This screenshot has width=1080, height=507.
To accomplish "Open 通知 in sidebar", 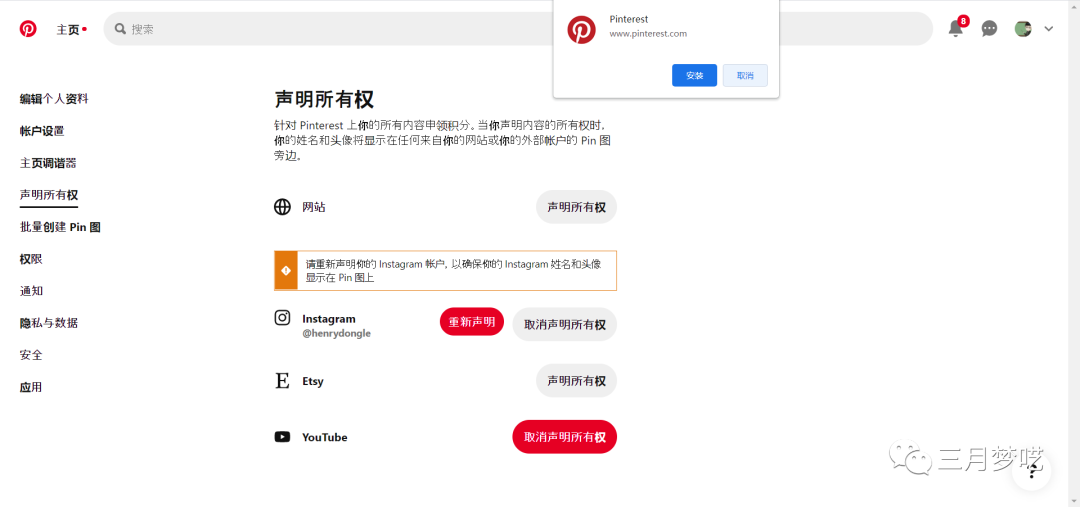I will coord(31,291).
